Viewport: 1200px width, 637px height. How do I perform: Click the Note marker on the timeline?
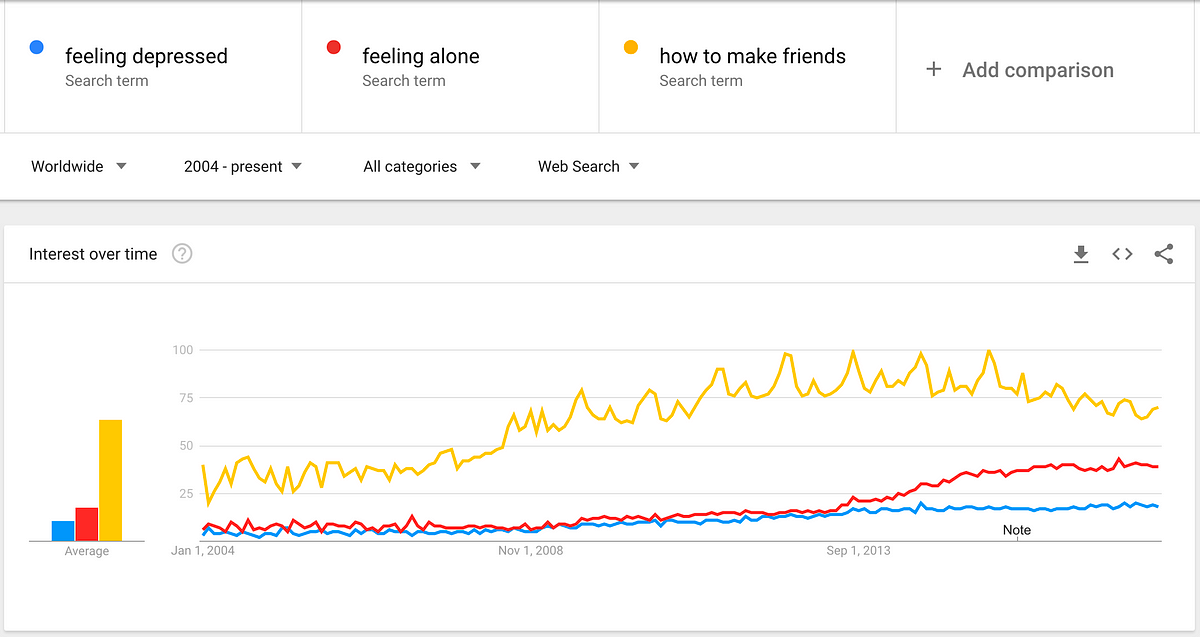pos(1017,530)
